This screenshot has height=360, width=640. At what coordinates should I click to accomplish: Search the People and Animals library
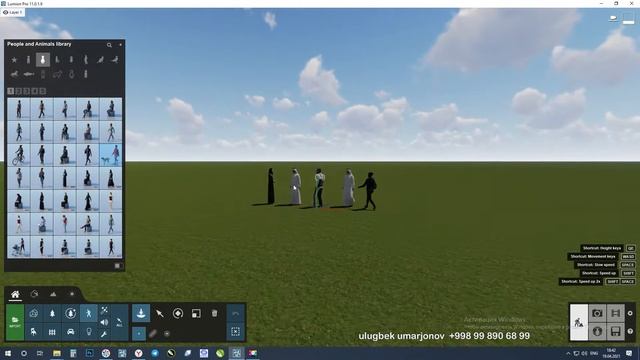109,45
